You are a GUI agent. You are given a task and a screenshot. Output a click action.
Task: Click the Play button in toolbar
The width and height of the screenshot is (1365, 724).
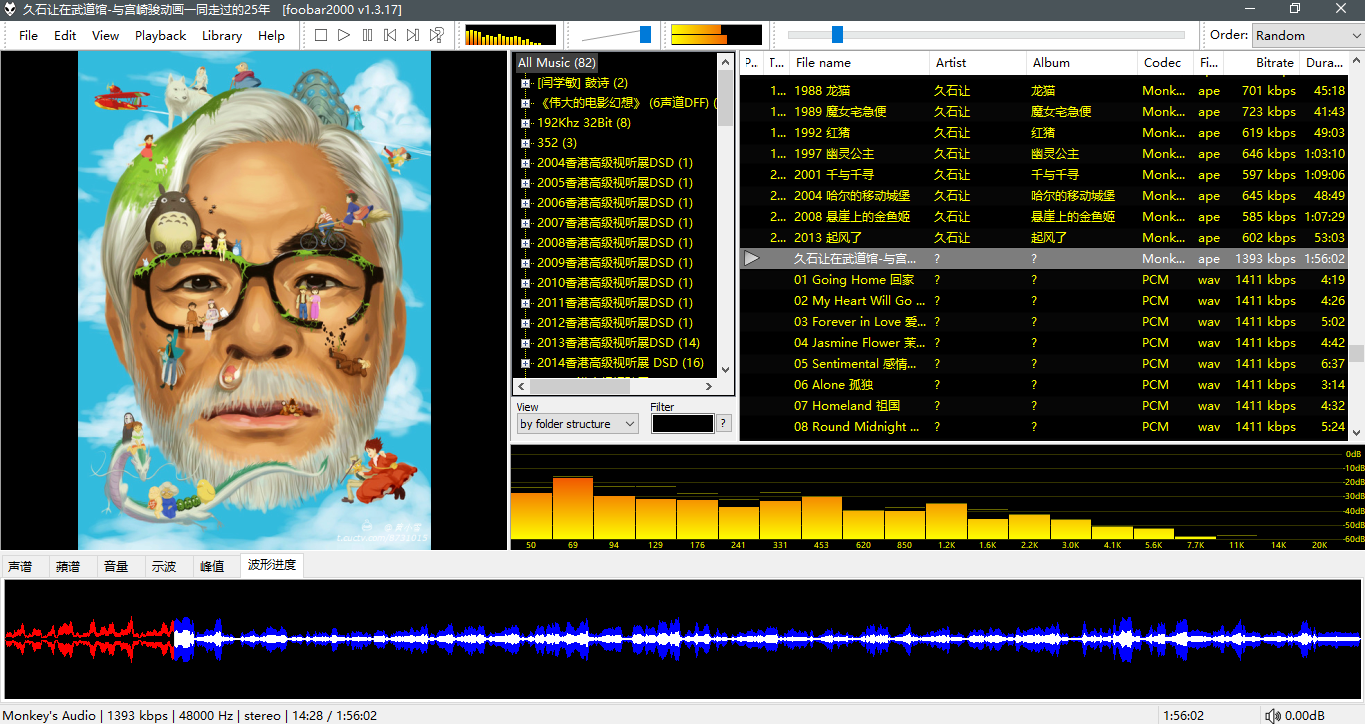344,35
